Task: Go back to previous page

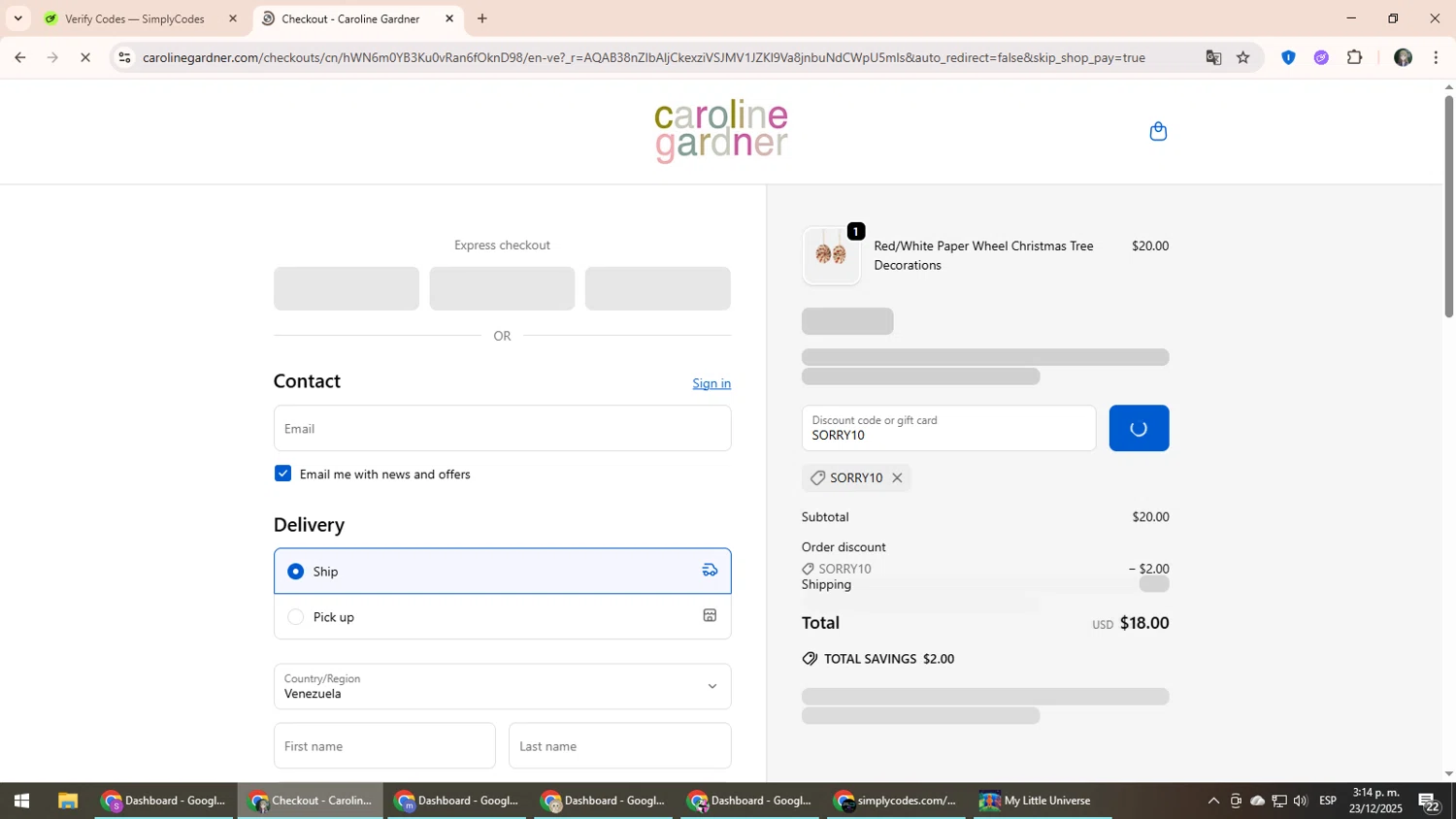Action: click(x=19, y=58)
